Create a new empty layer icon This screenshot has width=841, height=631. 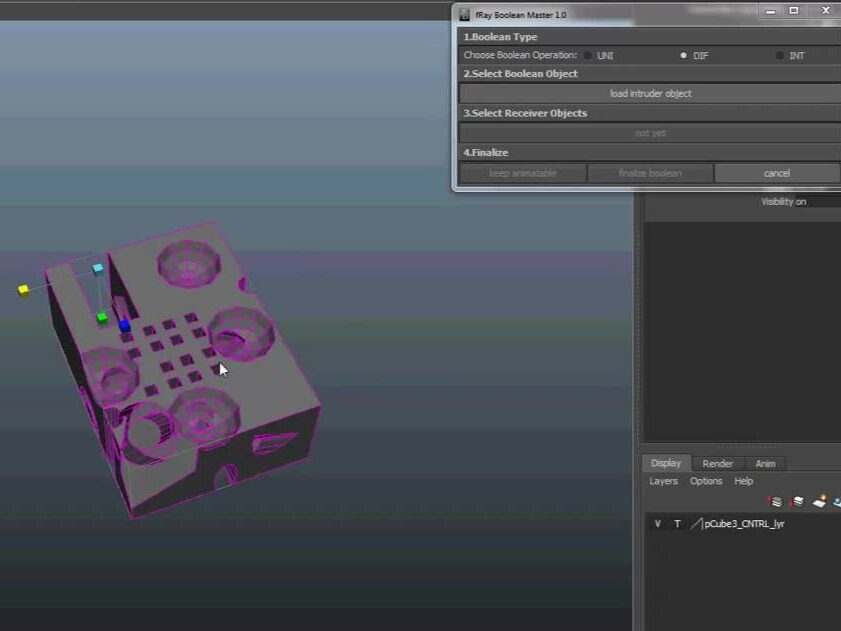tap(819, 502)
